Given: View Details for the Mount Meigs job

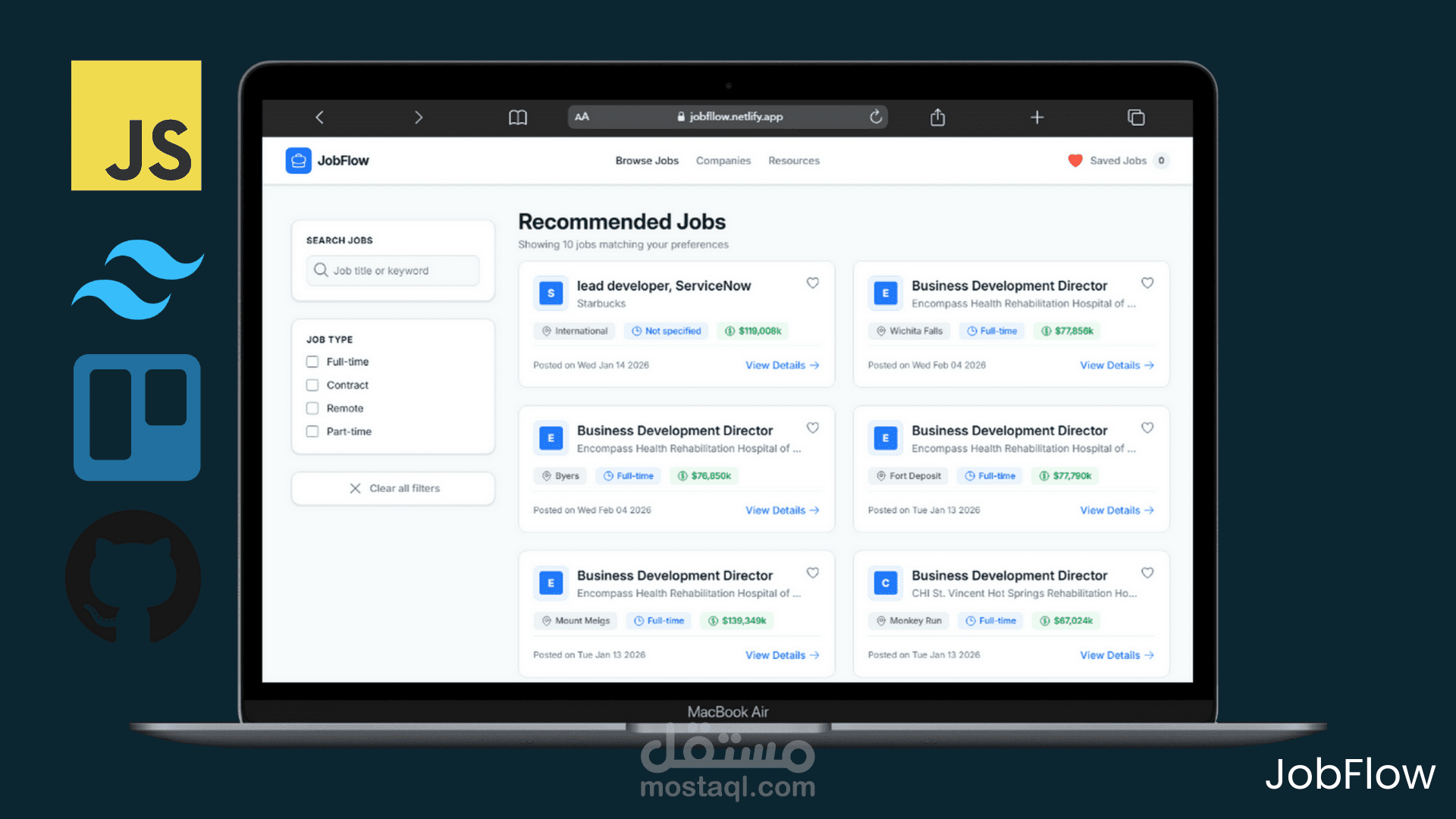Looking at the screenshot, I should (782, 655).
